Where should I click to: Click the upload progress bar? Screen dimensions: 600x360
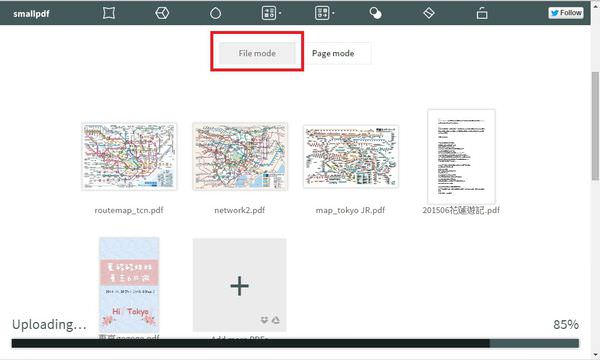pyautogui.click(x=295, y=343)
